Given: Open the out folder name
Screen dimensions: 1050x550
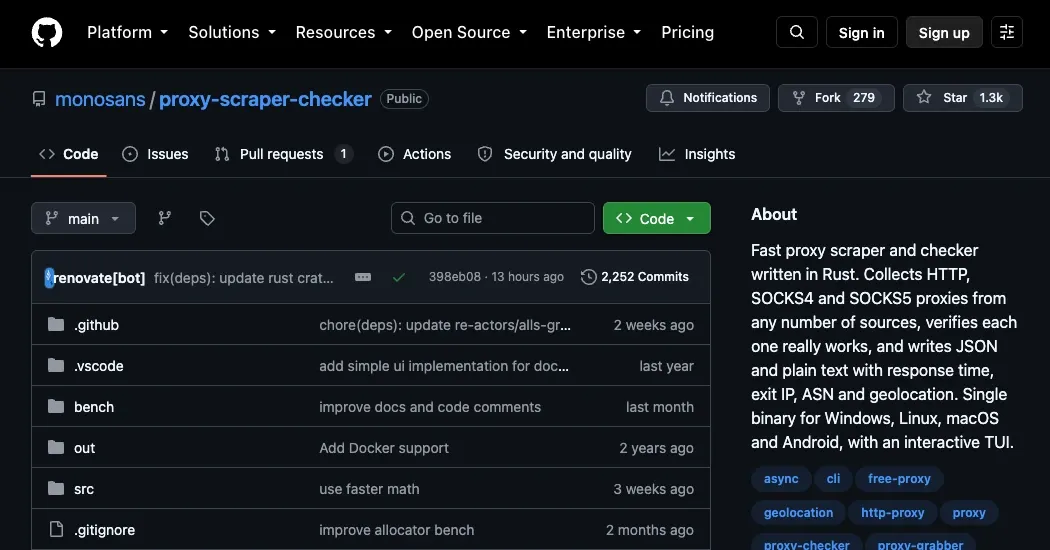Looking at the screenshot, I should pyautogui.click(x=84, y=448).
